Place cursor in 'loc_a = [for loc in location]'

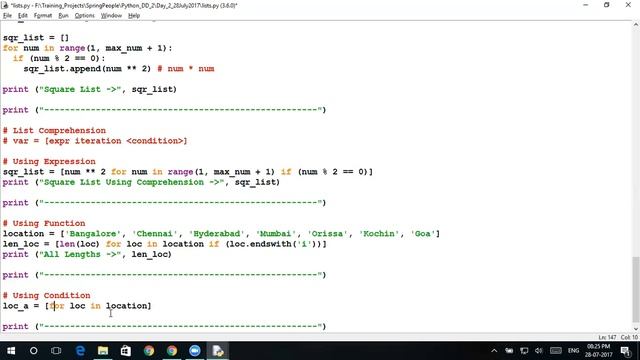click(77, 306)
